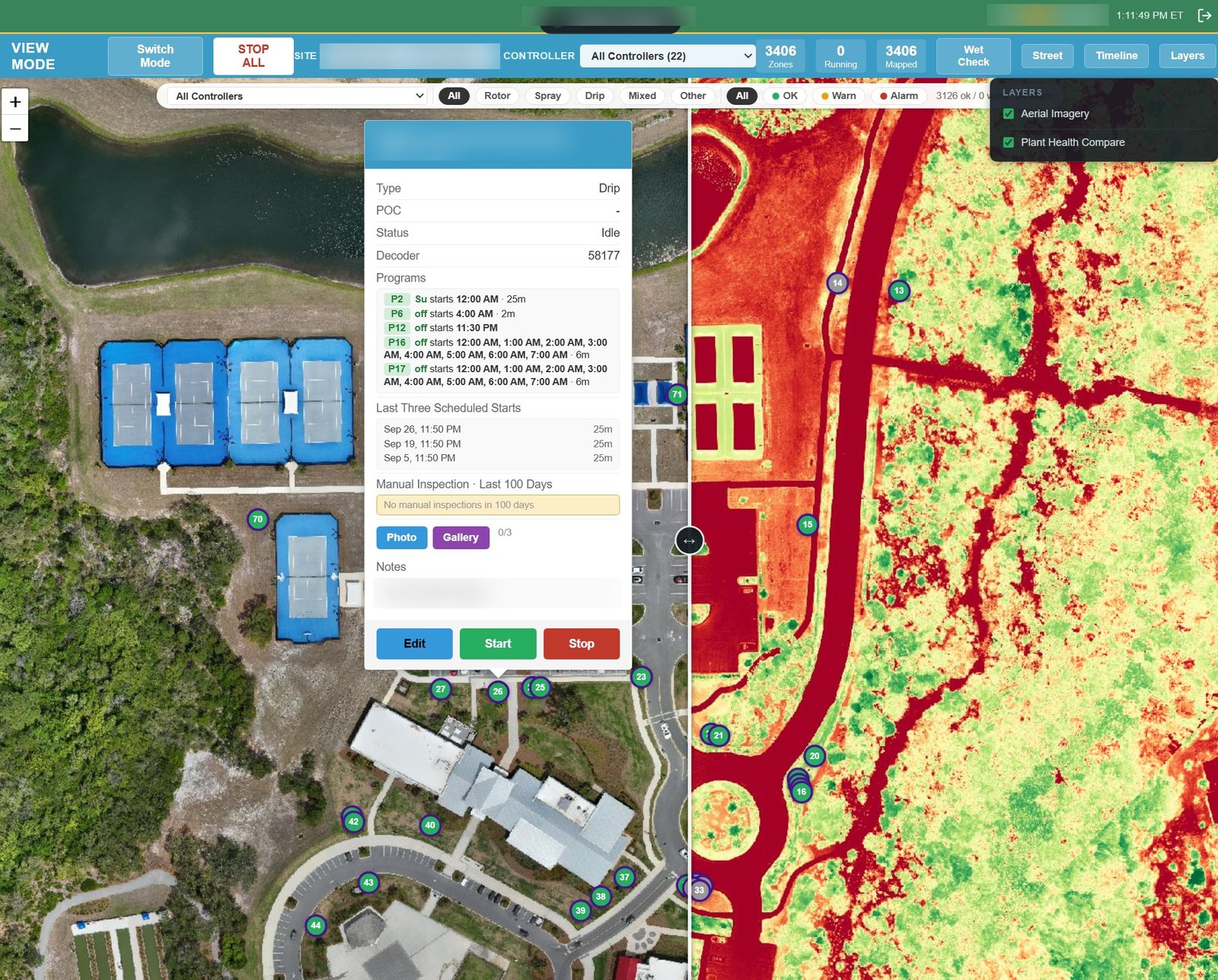Click the STOP ALL button
Viewport: 1218px width, 980px height.
coord(253,56)
